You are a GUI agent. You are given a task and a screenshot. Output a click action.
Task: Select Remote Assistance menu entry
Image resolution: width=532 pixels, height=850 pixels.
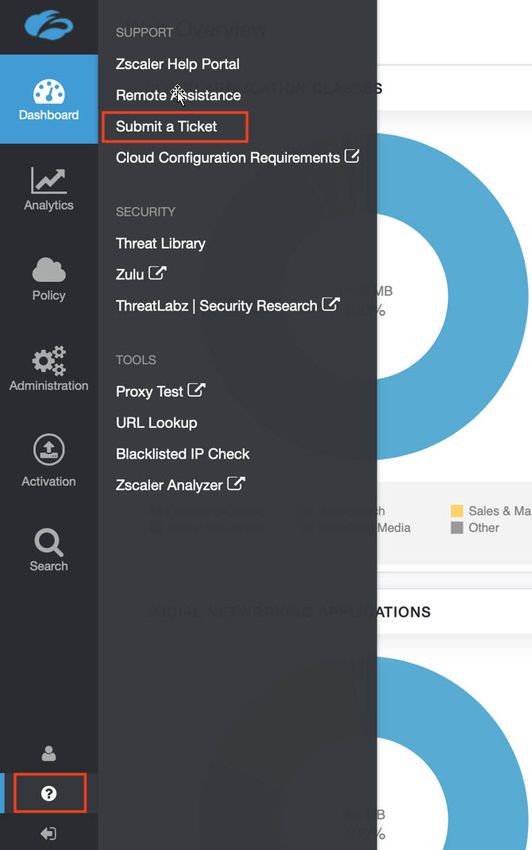(178, 95)
